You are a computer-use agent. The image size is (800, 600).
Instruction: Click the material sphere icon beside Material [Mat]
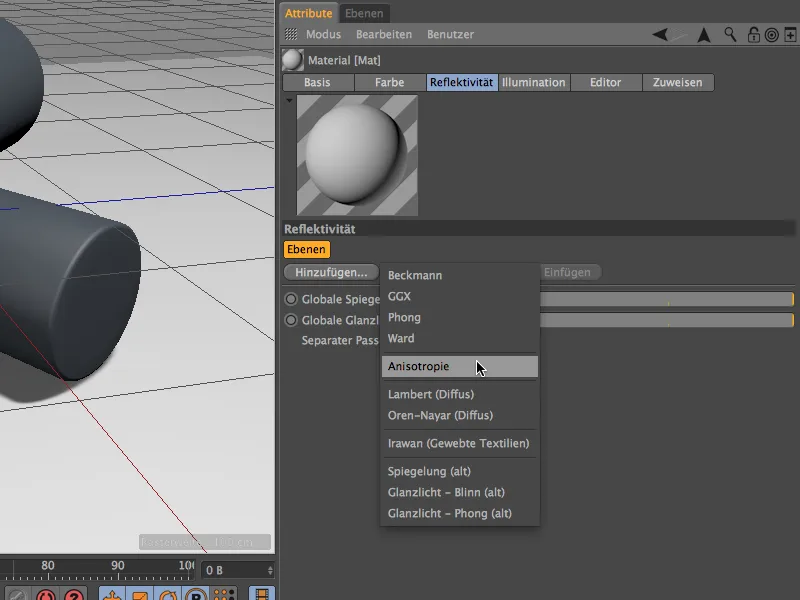point(292,60)
